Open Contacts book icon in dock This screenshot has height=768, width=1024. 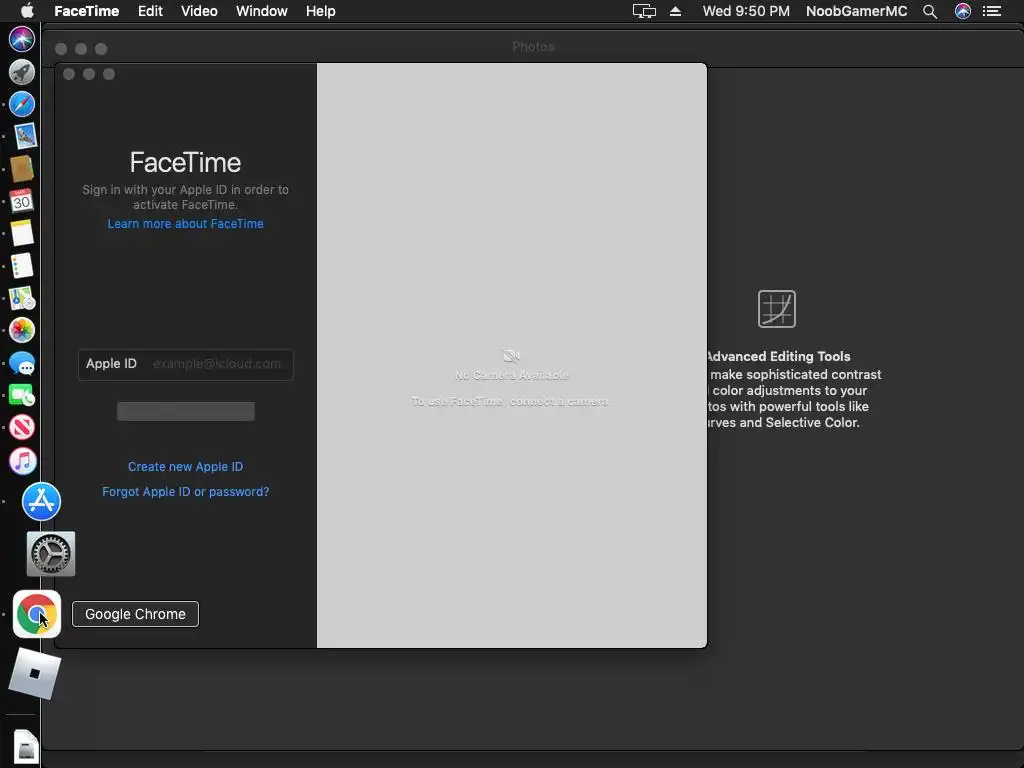[22, 168]
